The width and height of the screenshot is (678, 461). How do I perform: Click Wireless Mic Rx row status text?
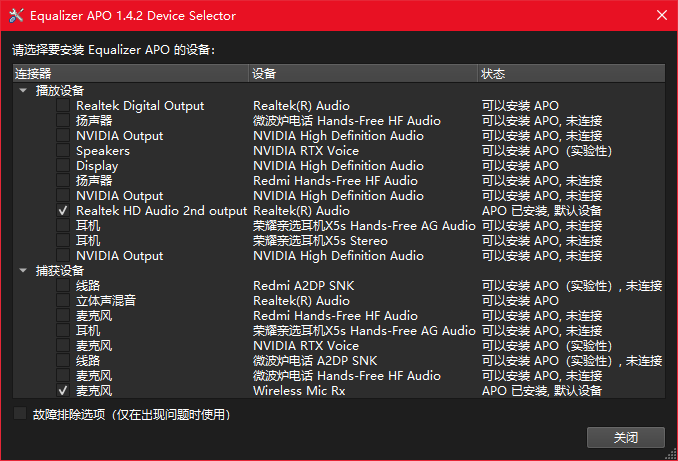pos(542,391)
